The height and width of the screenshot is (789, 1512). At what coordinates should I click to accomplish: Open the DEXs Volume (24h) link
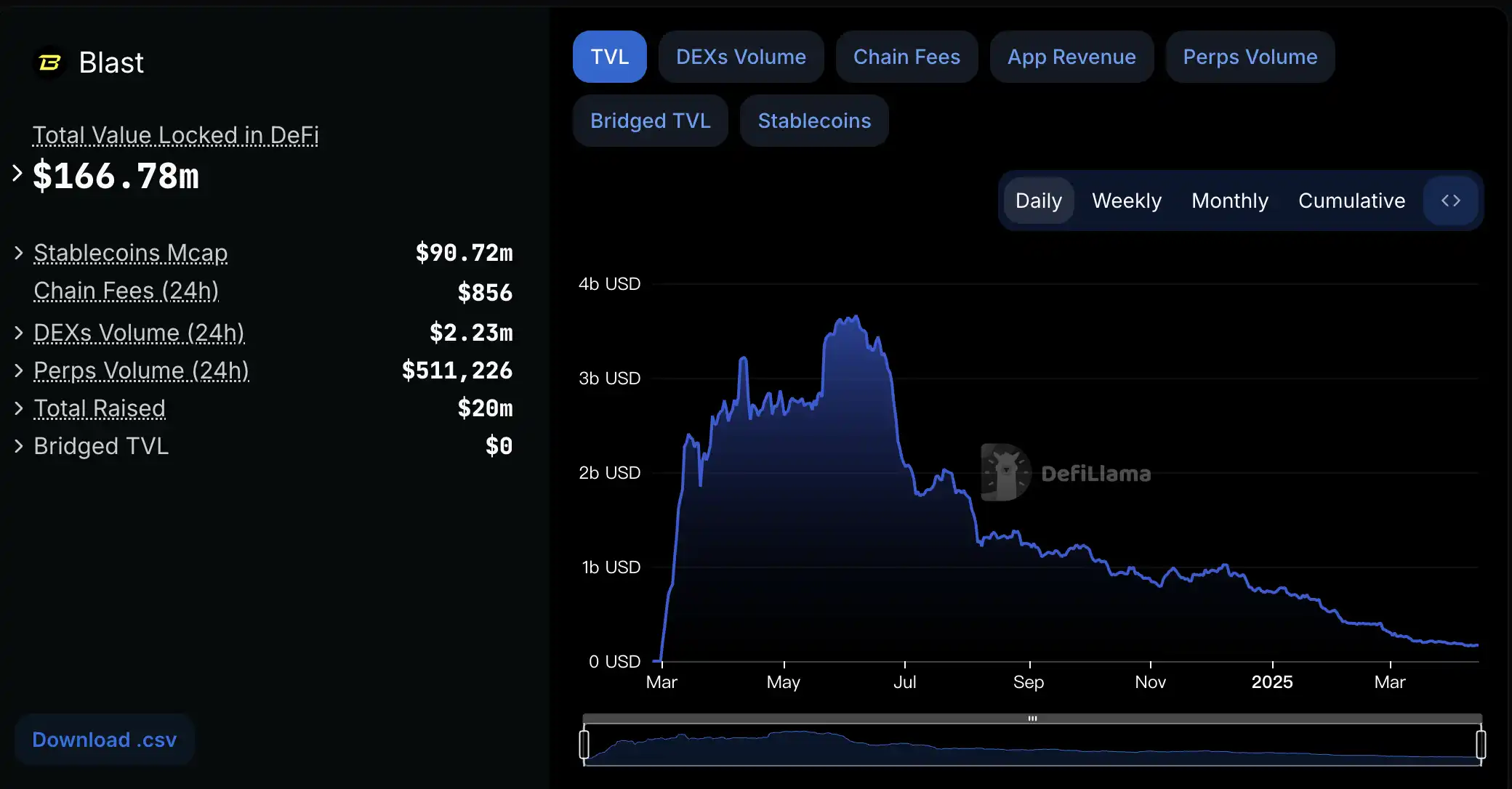(139, 333)
